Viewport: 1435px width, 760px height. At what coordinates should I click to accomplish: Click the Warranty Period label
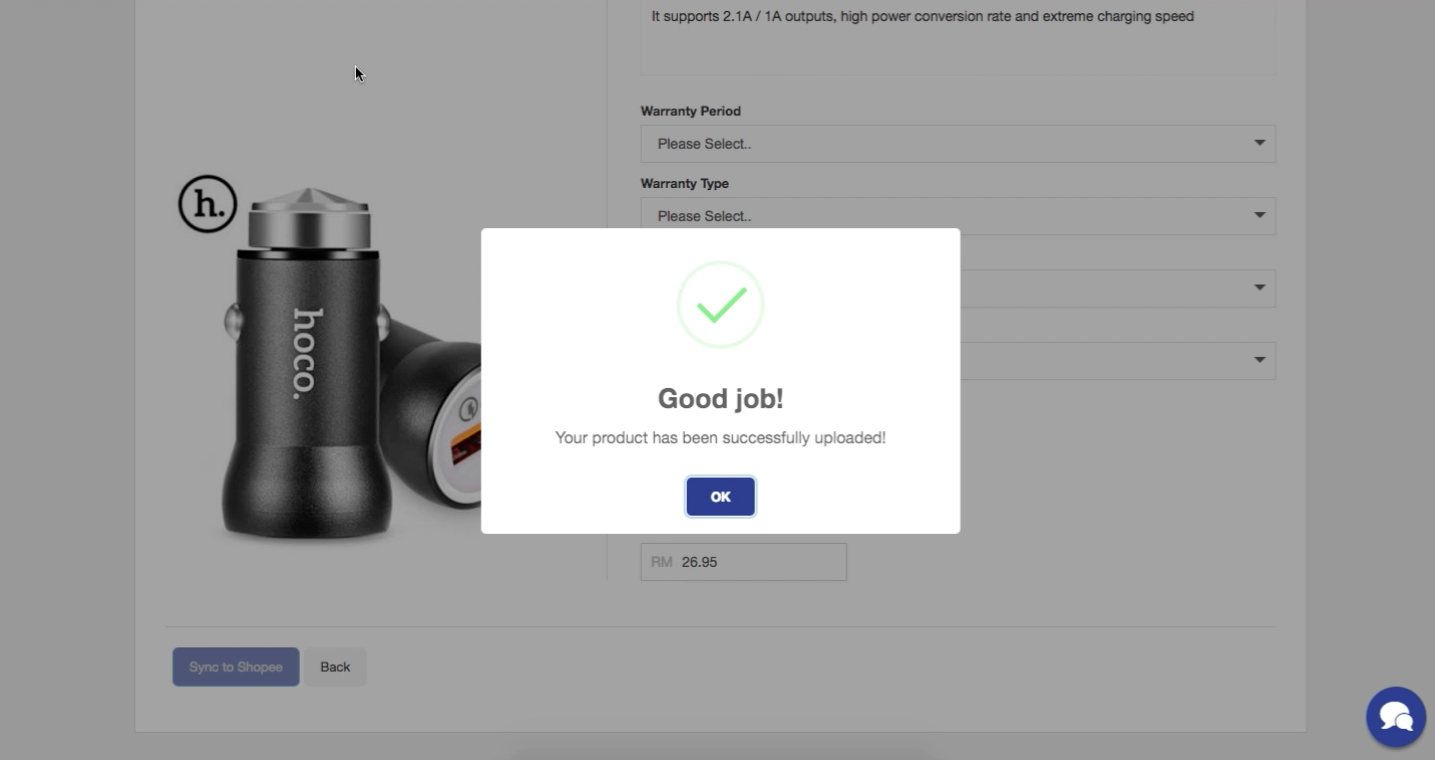coord(691,111)
